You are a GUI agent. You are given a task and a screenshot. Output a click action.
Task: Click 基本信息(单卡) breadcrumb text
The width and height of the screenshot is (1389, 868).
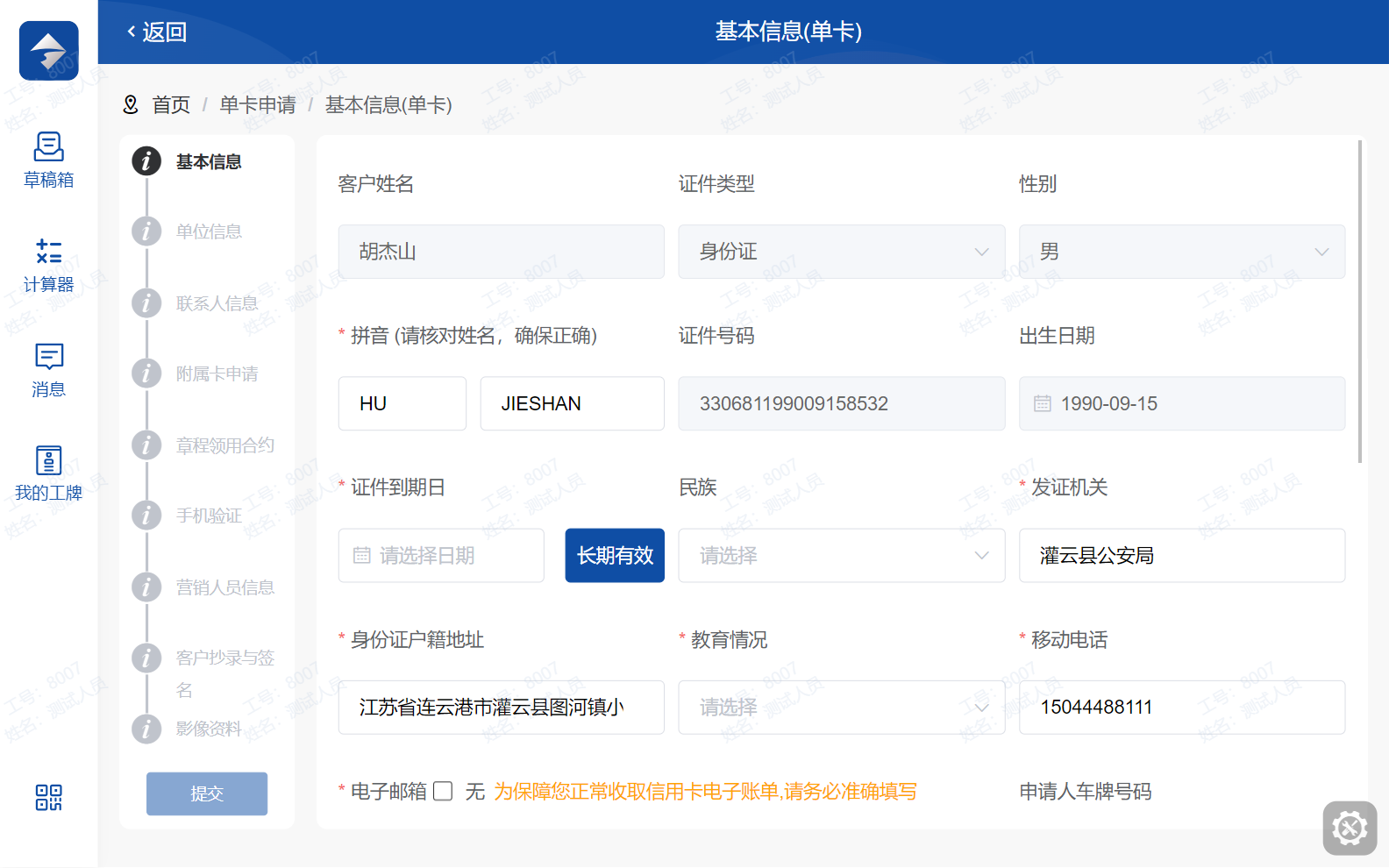pos(388,105)
